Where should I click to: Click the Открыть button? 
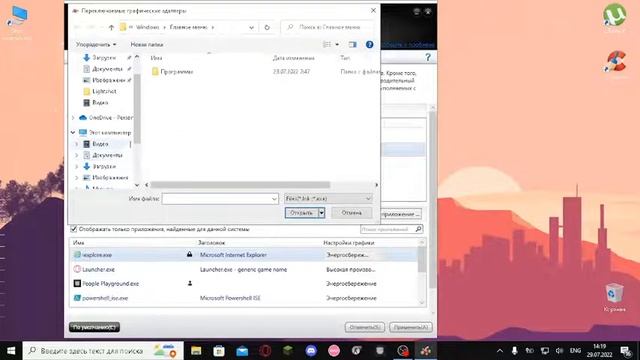pos(302,213)
